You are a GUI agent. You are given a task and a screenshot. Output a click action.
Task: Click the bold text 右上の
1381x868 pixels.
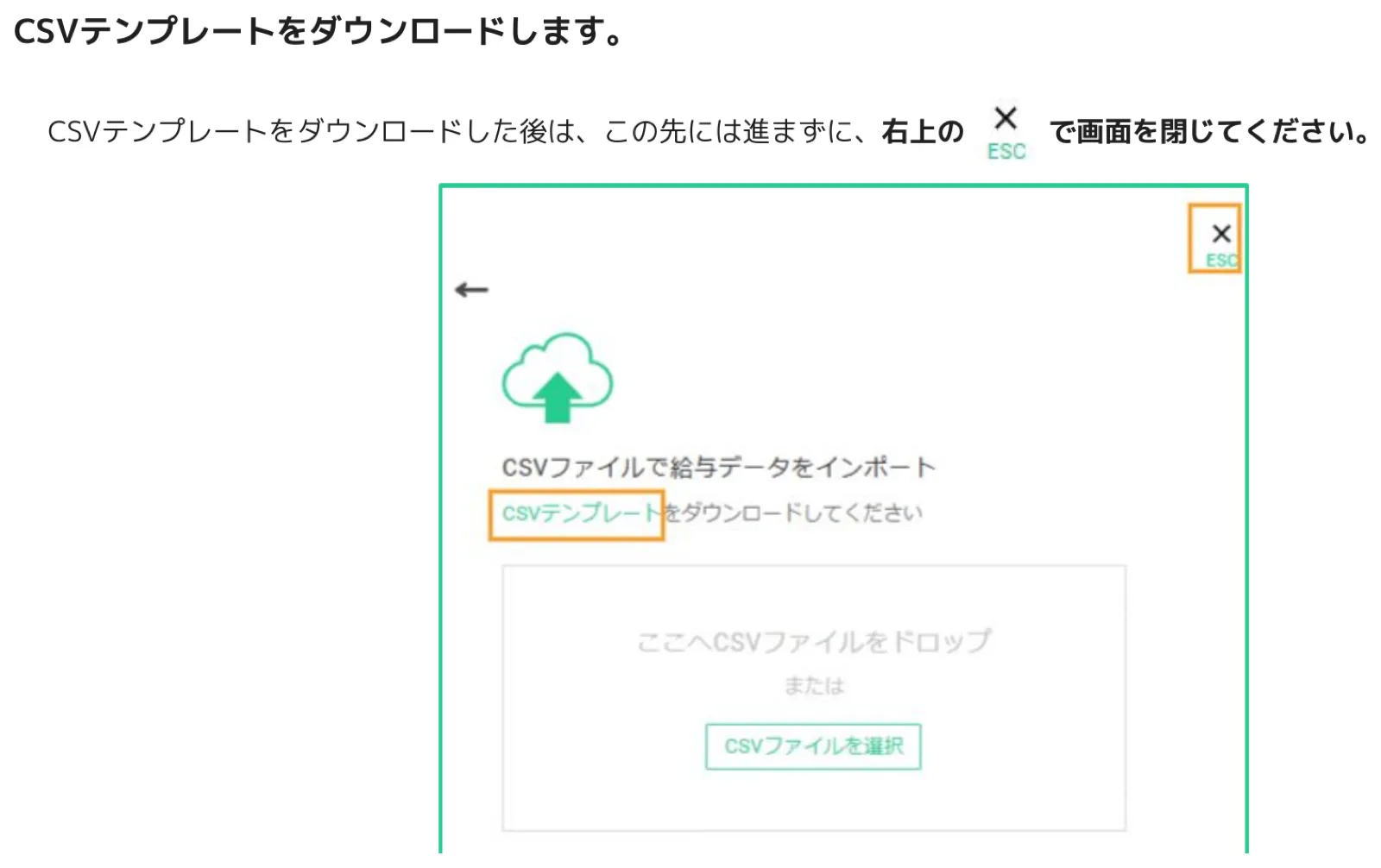tap(923, 132)
